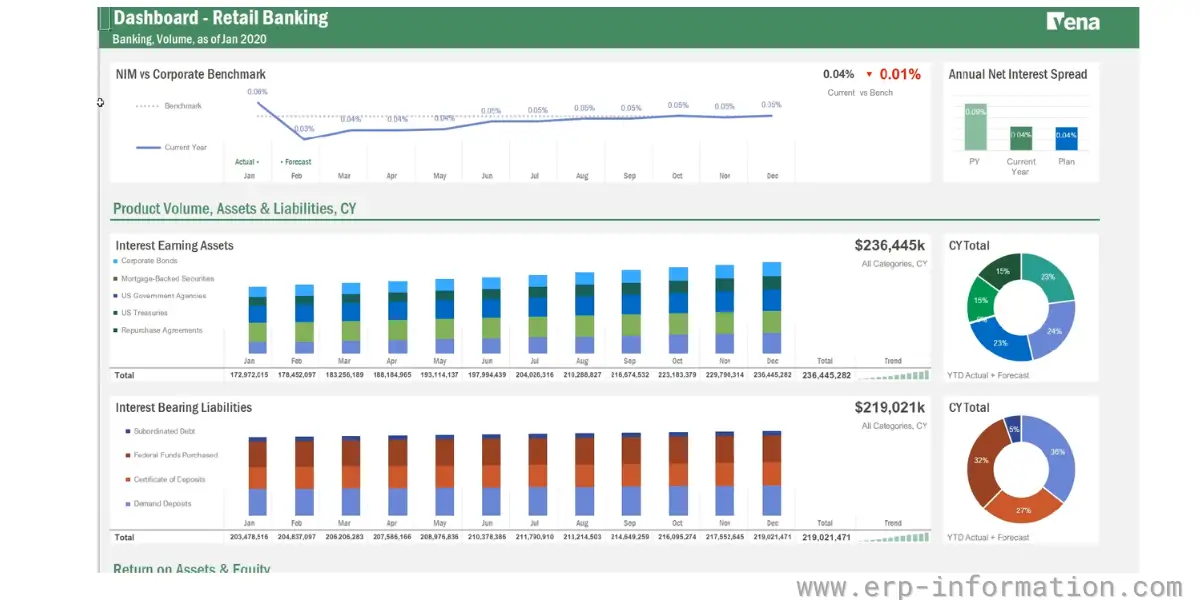Click the $236,445k assets total value

coord(890,245)
